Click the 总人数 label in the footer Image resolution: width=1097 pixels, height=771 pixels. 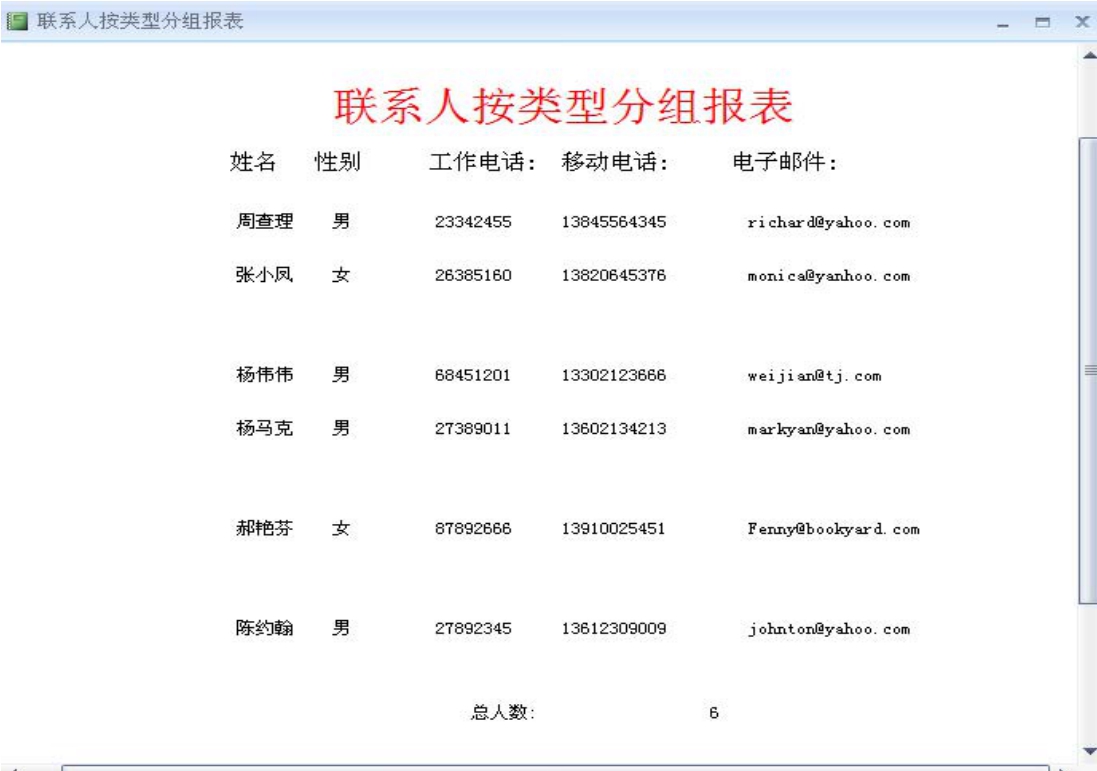coord(503,713)
